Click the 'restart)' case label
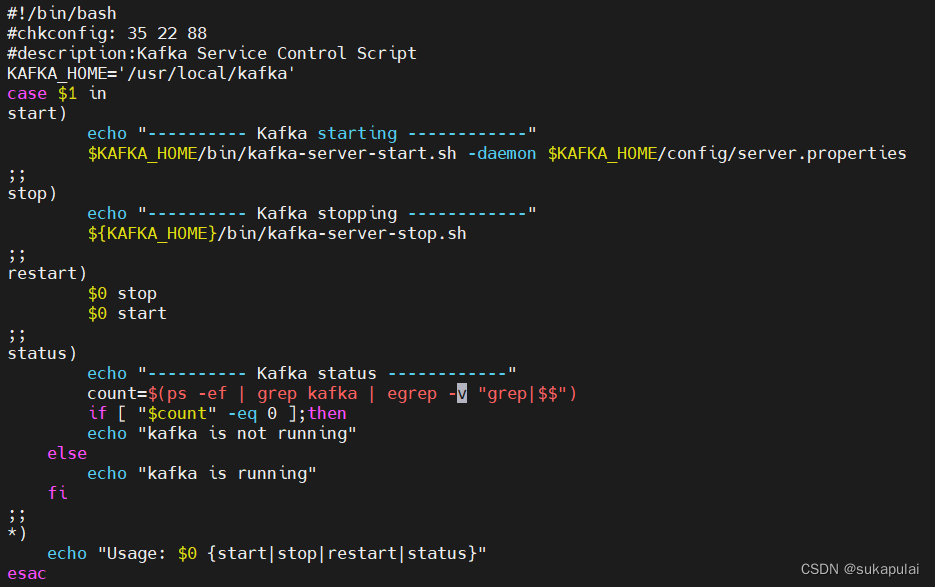 pos(47,274)
